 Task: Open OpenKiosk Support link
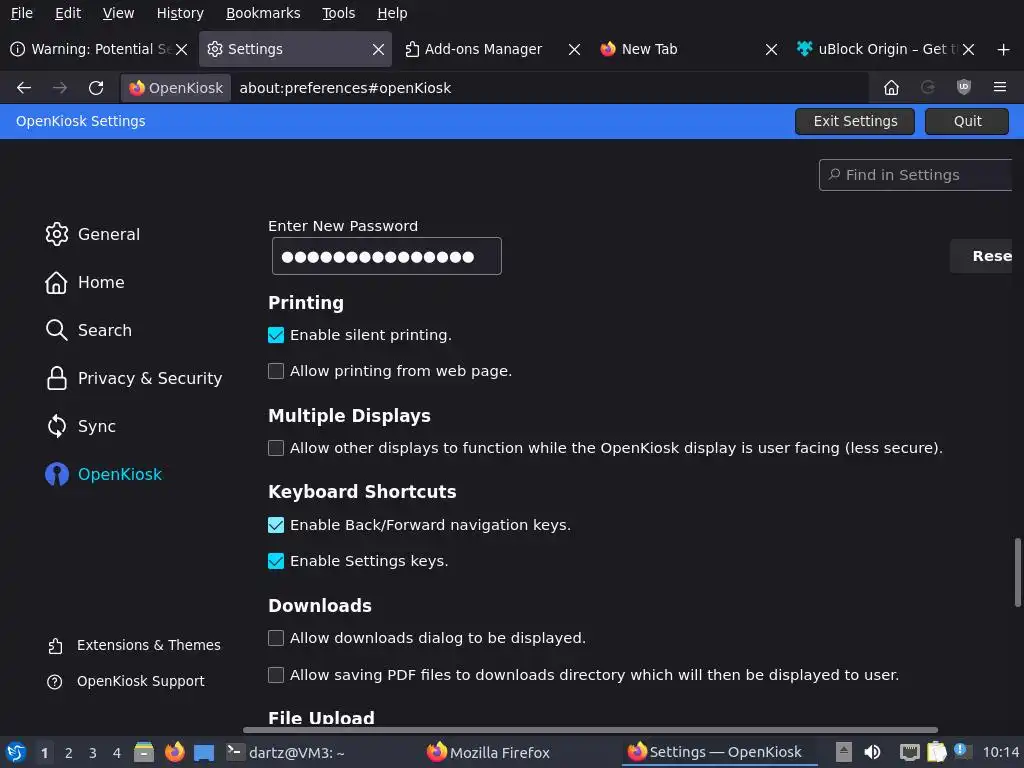click(x=126, y=681)
